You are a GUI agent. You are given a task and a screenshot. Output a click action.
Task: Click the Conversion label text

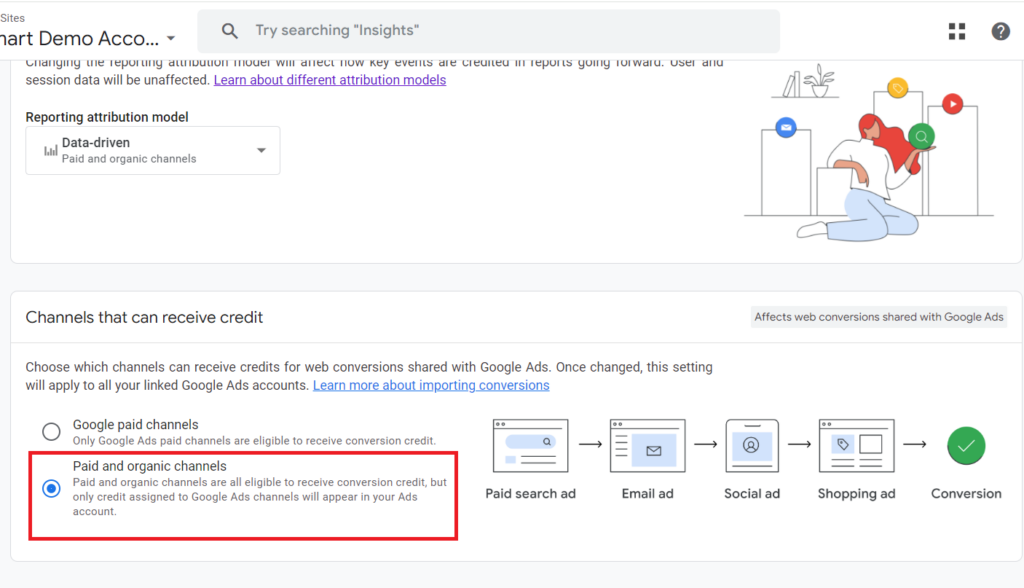click(x=966, y=494)
